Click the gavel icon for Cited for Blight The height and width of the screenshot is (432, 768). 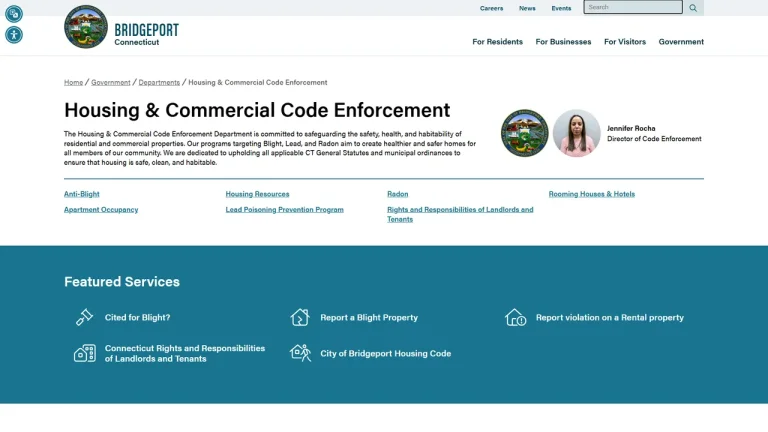click(x=84, y=317)
